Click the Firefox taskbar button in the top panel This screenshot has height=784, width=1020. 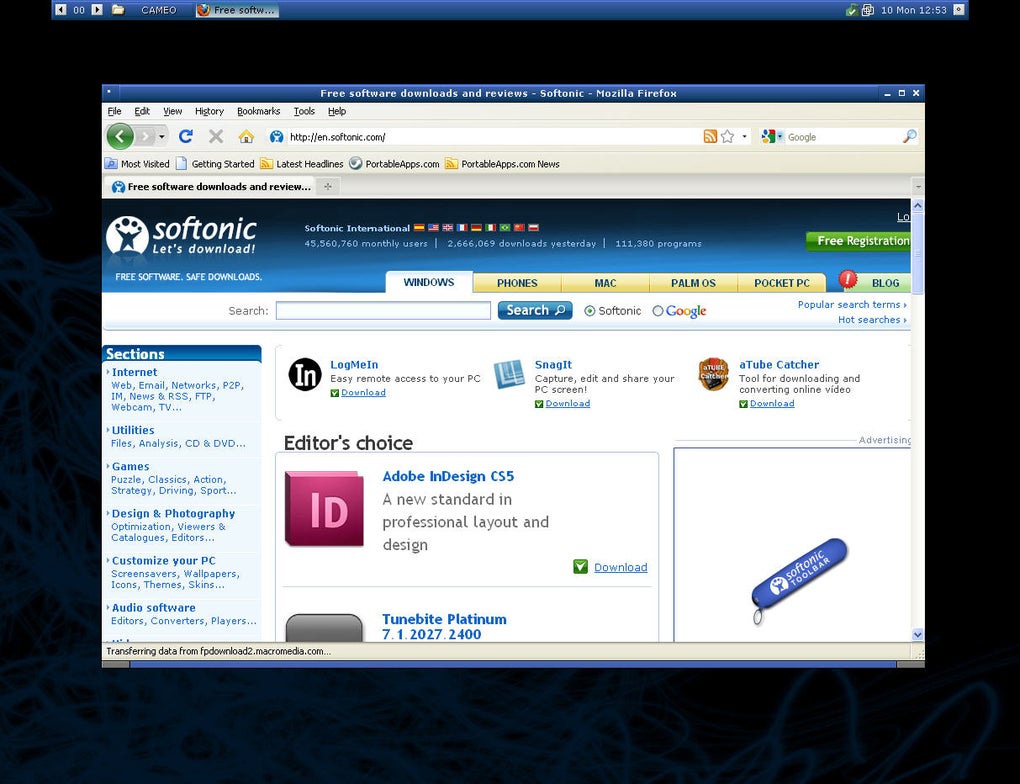[x=237, y=10]
